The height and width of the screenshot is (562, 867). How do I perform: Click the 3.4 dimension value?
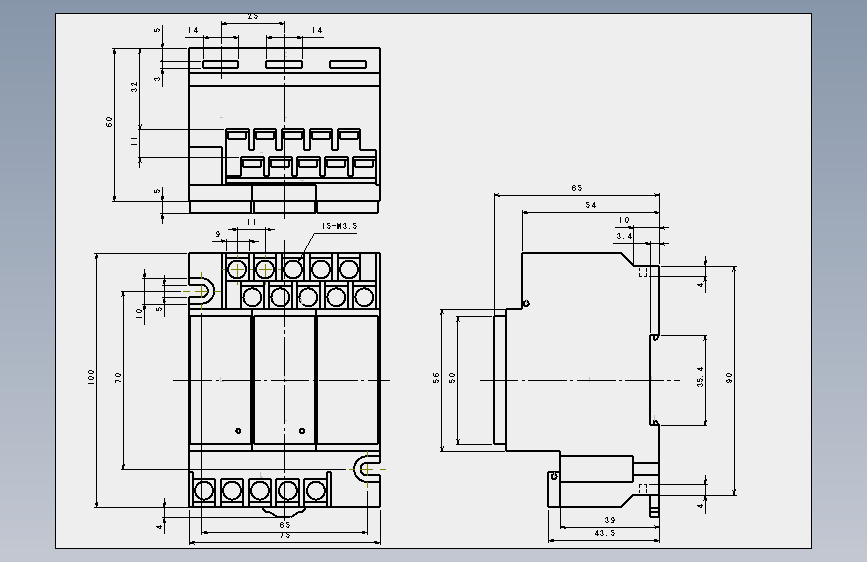[x=624, y=236]
